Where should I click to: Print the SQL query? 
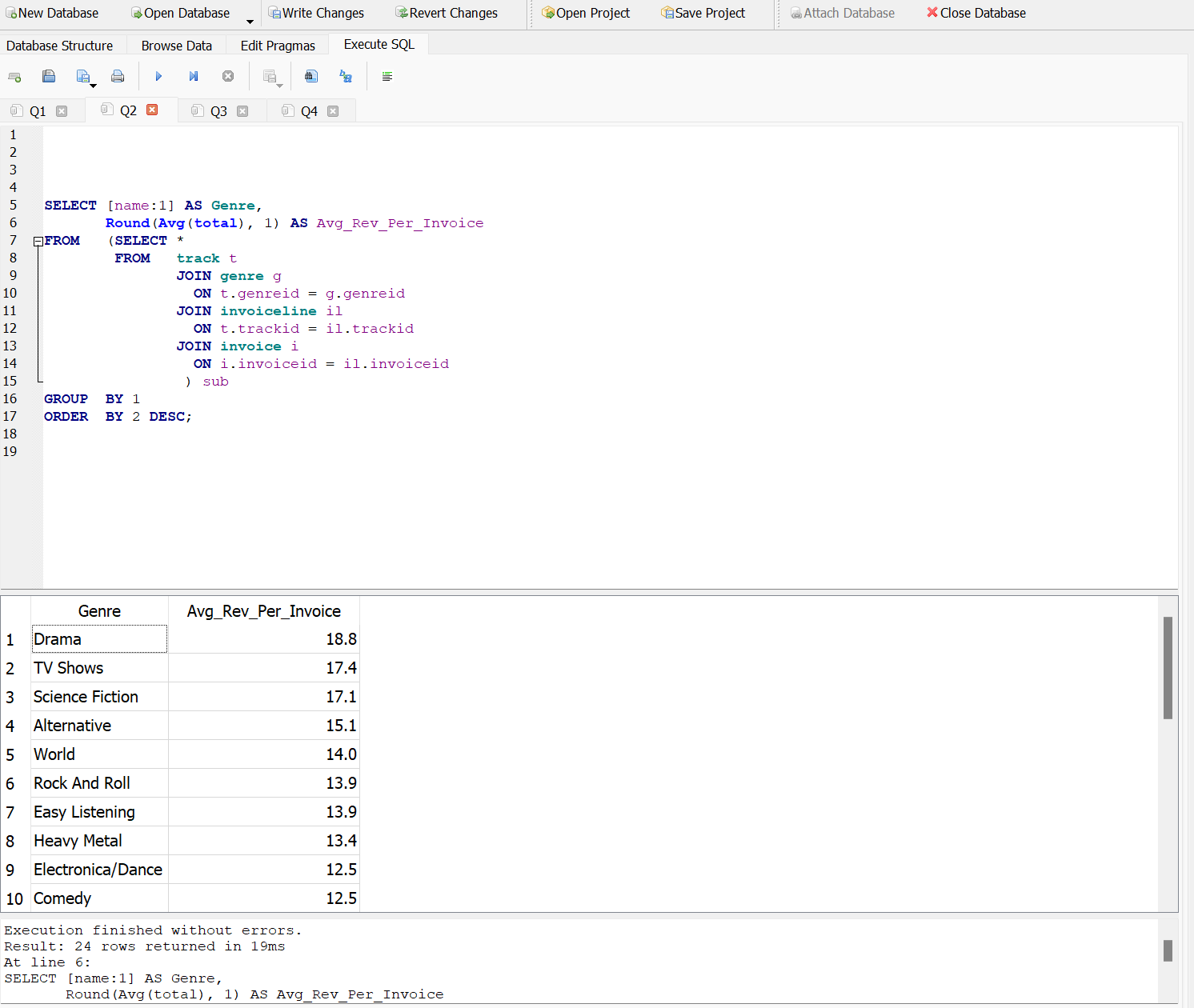[x=118, y=76]
